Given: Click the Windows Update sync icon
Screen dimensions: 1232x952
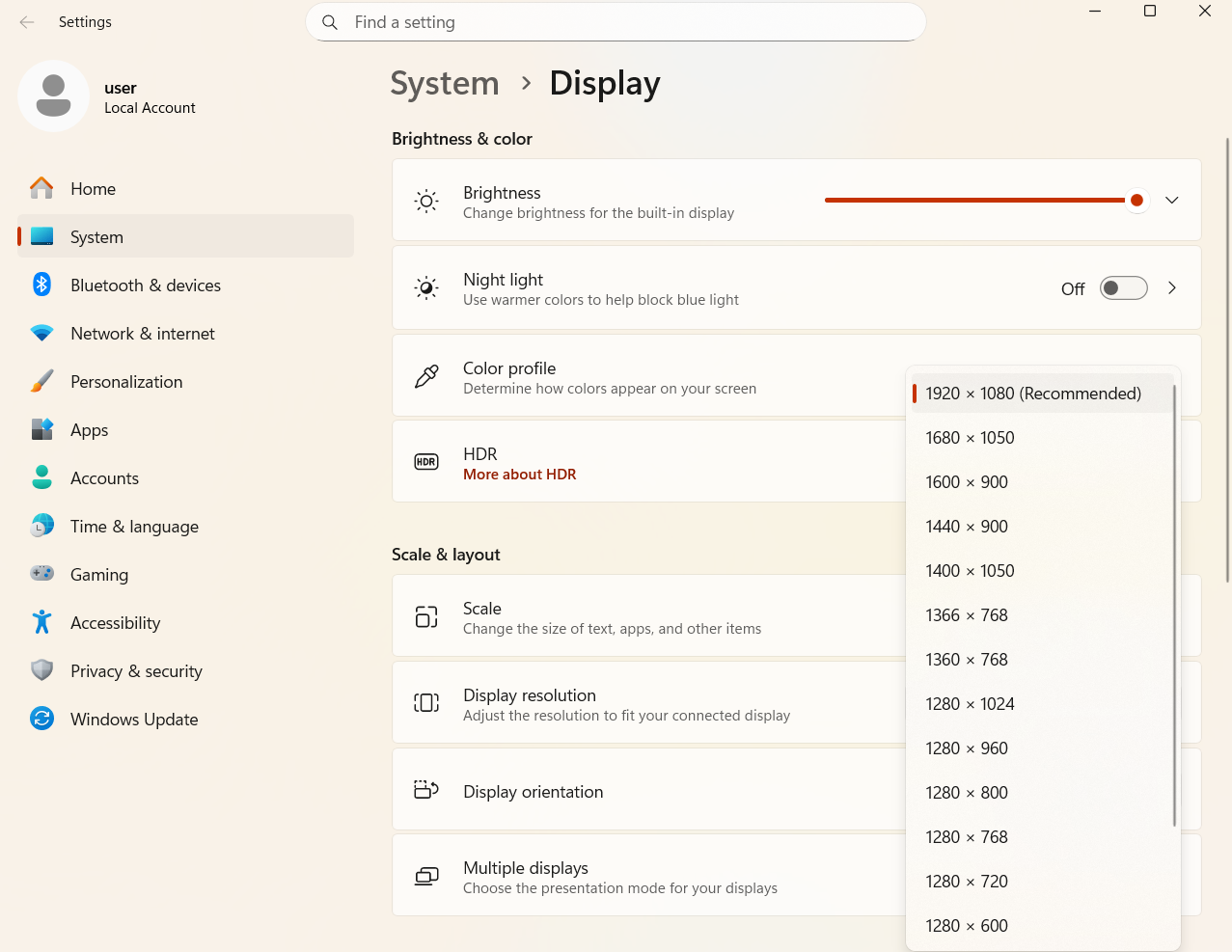Looking at the screenshot, I should [x=41, y=719].
